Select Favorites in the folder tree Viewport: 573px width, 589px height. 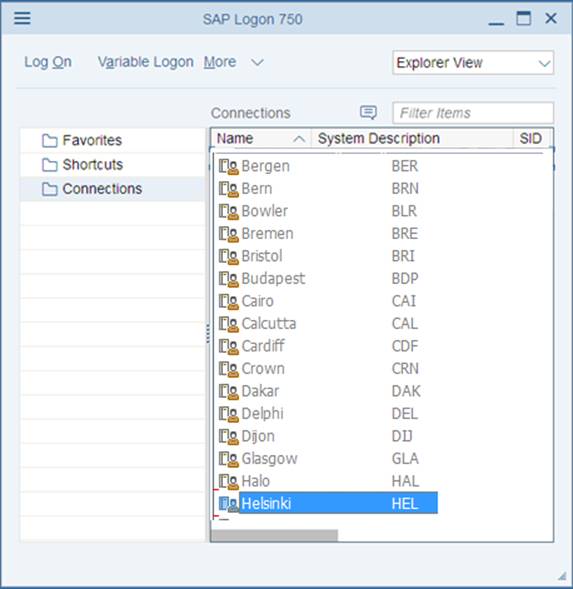(x=92, y=140)
